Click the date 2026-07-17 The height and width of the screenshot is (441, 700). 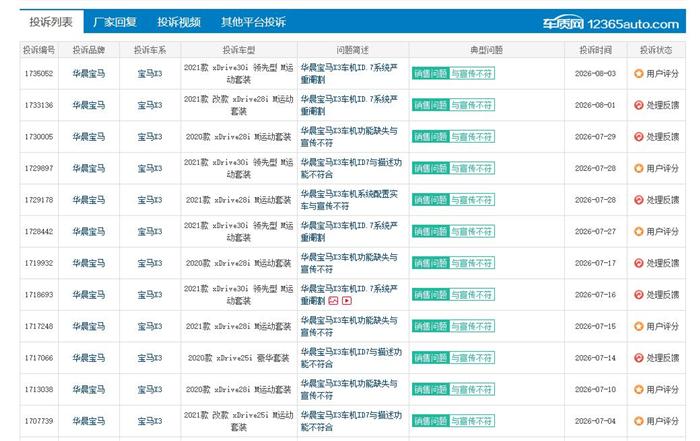tap(595, 263)
